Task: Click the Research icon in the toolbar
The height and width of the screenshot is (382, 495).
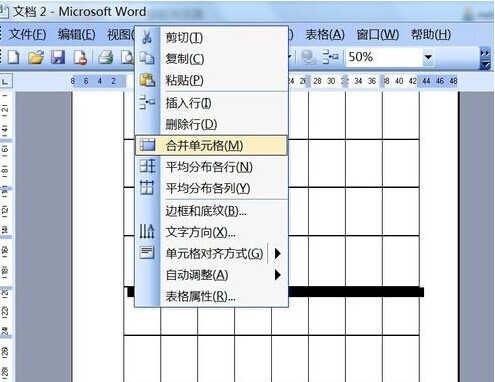Action: pyautogui.click(x=309, y=57)
